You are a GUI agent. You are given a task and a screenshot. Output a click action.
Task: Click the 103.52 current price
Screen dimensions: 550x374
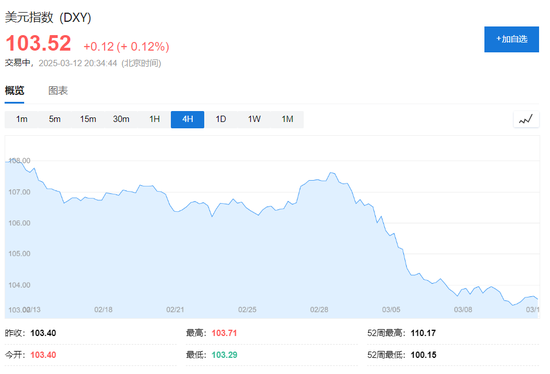38,44
